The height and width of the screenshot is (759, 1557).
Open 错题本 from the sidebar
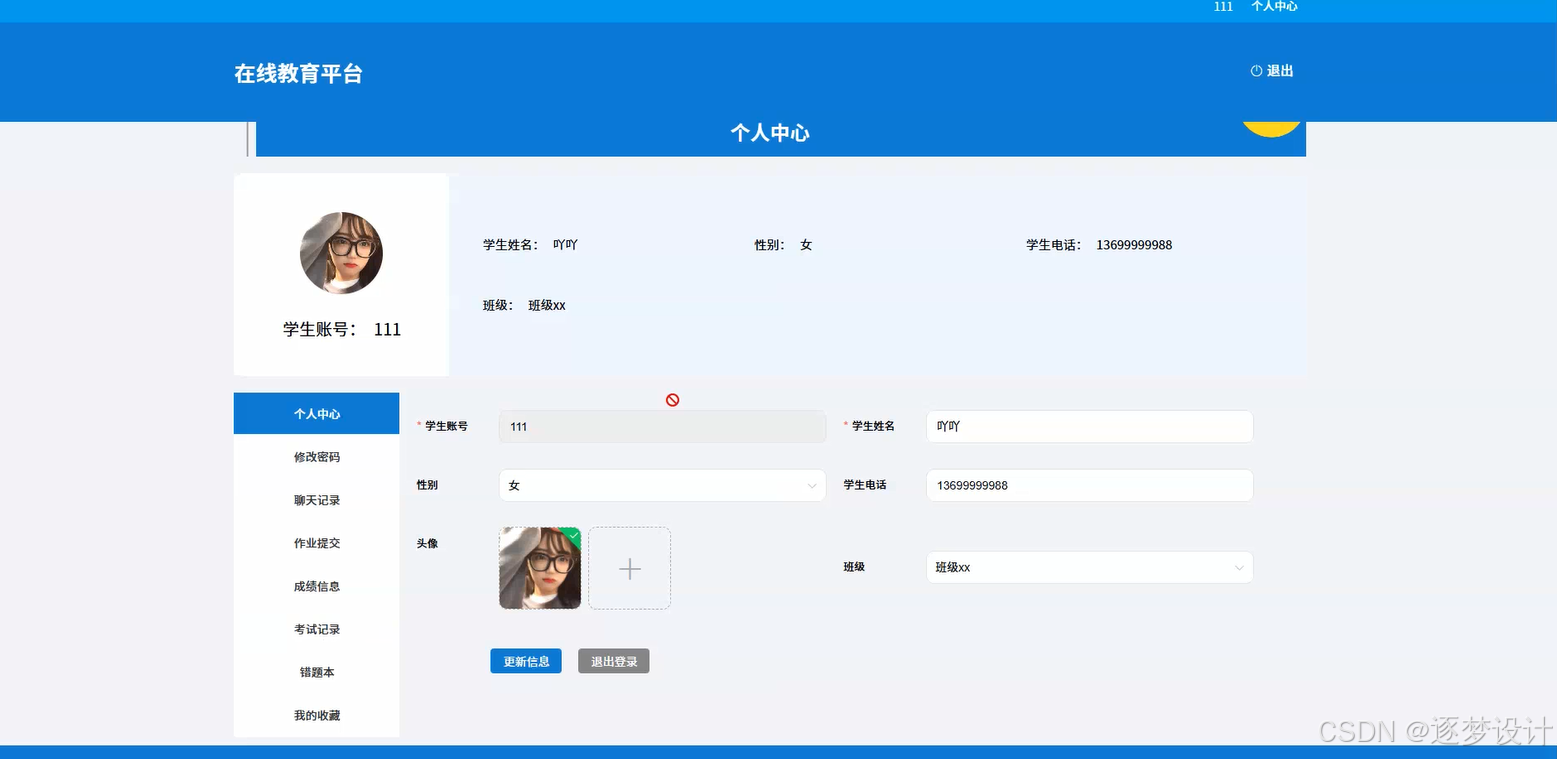coord(316,671)
